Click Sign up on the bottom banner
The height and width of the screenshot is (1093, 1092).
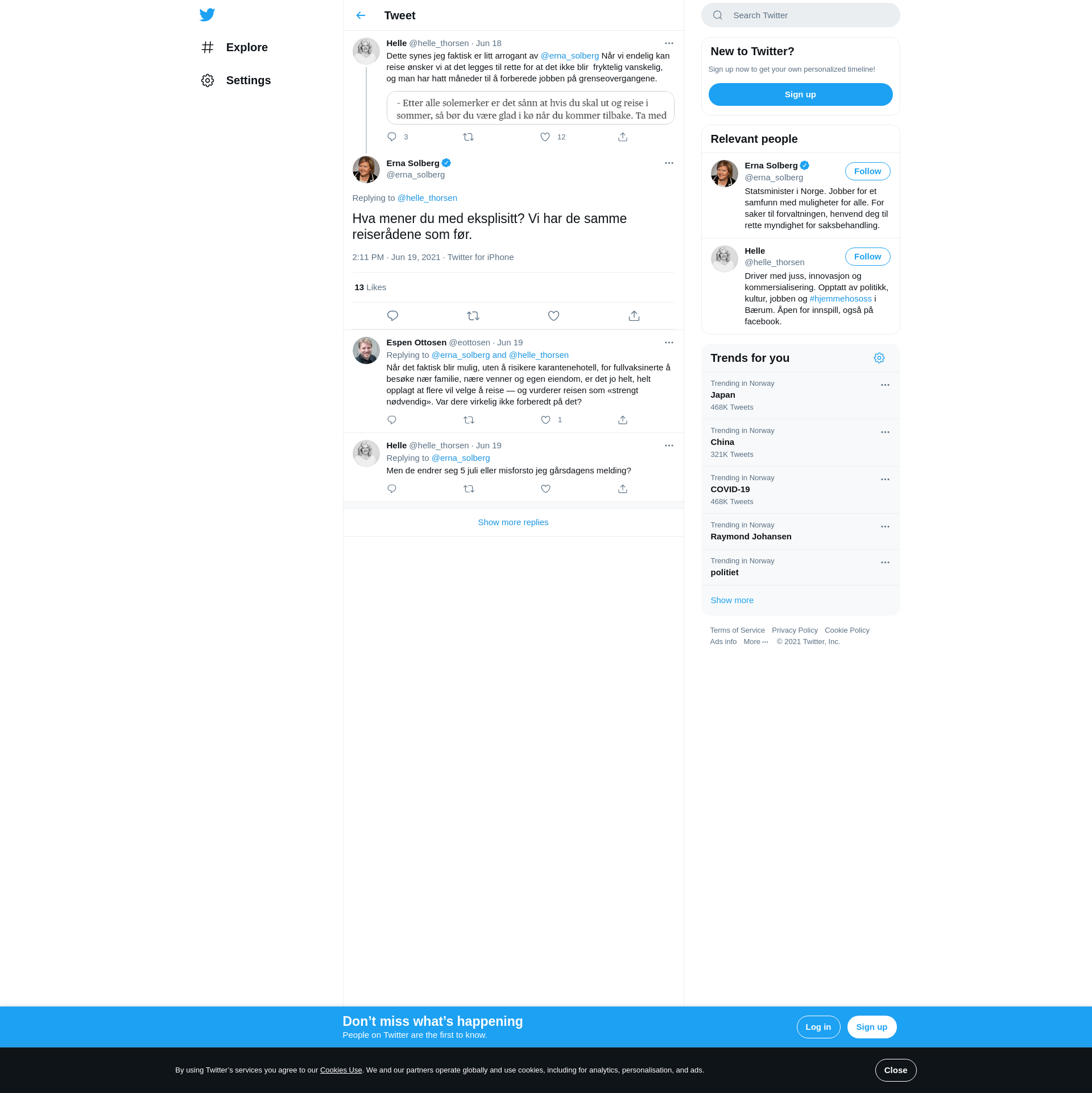[871, 1027]
